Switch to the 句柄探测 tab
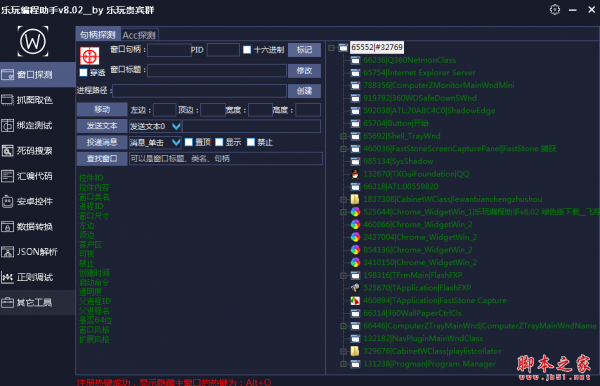 pos(98,35)
